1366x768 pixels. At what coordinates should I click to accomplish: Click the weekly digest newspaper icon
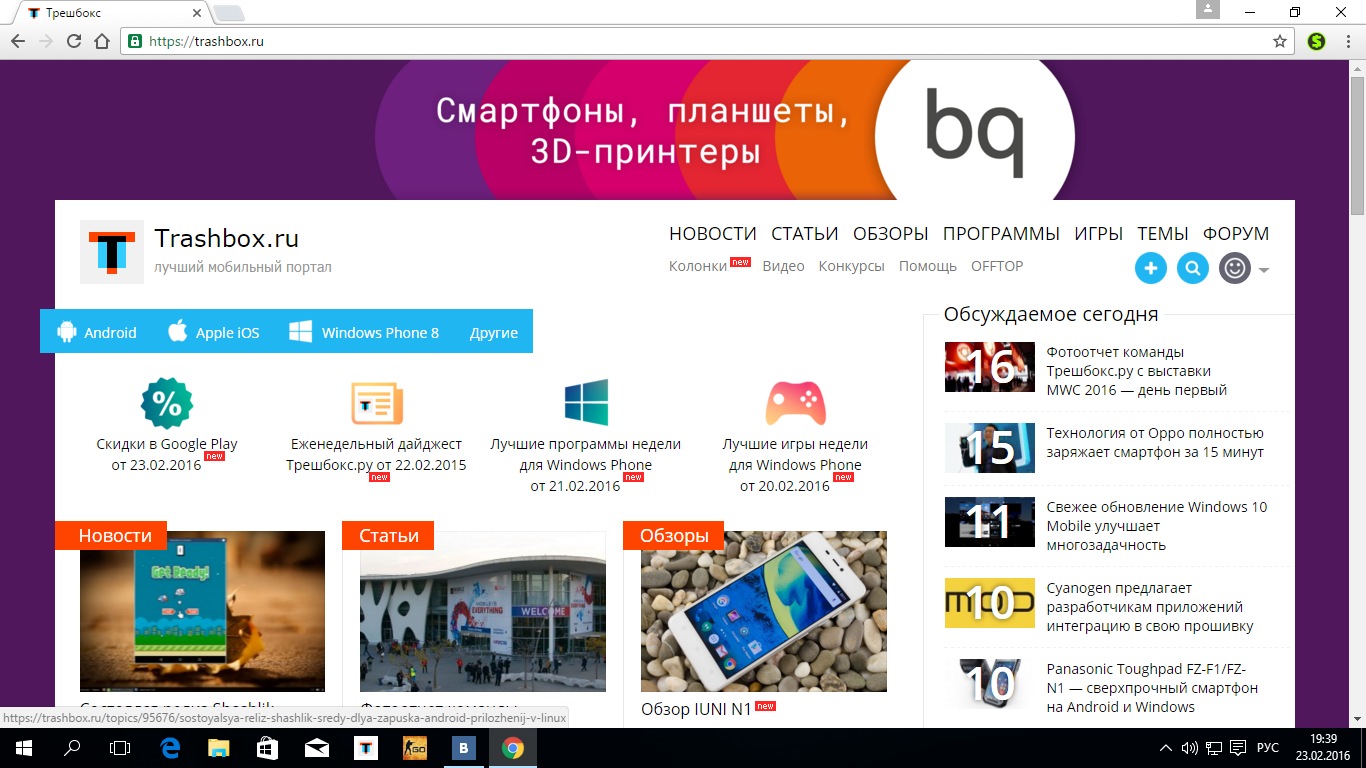click(x=376, y=403)
